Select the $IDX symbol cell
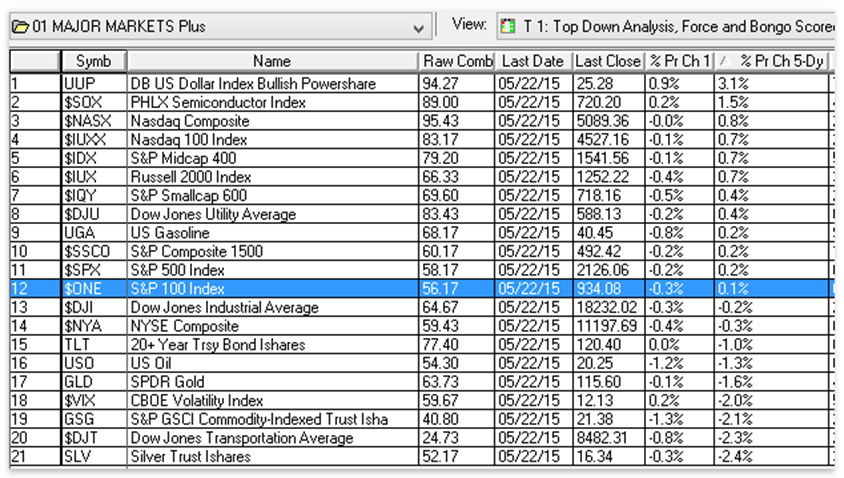Screen dimensions: 844x478 tap(94, 158)
